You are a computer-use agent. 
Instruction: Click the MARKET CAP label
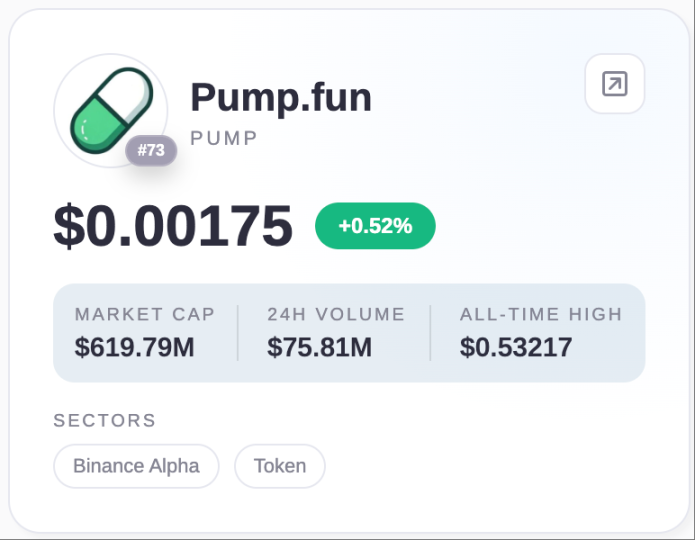tap(145, 314)
